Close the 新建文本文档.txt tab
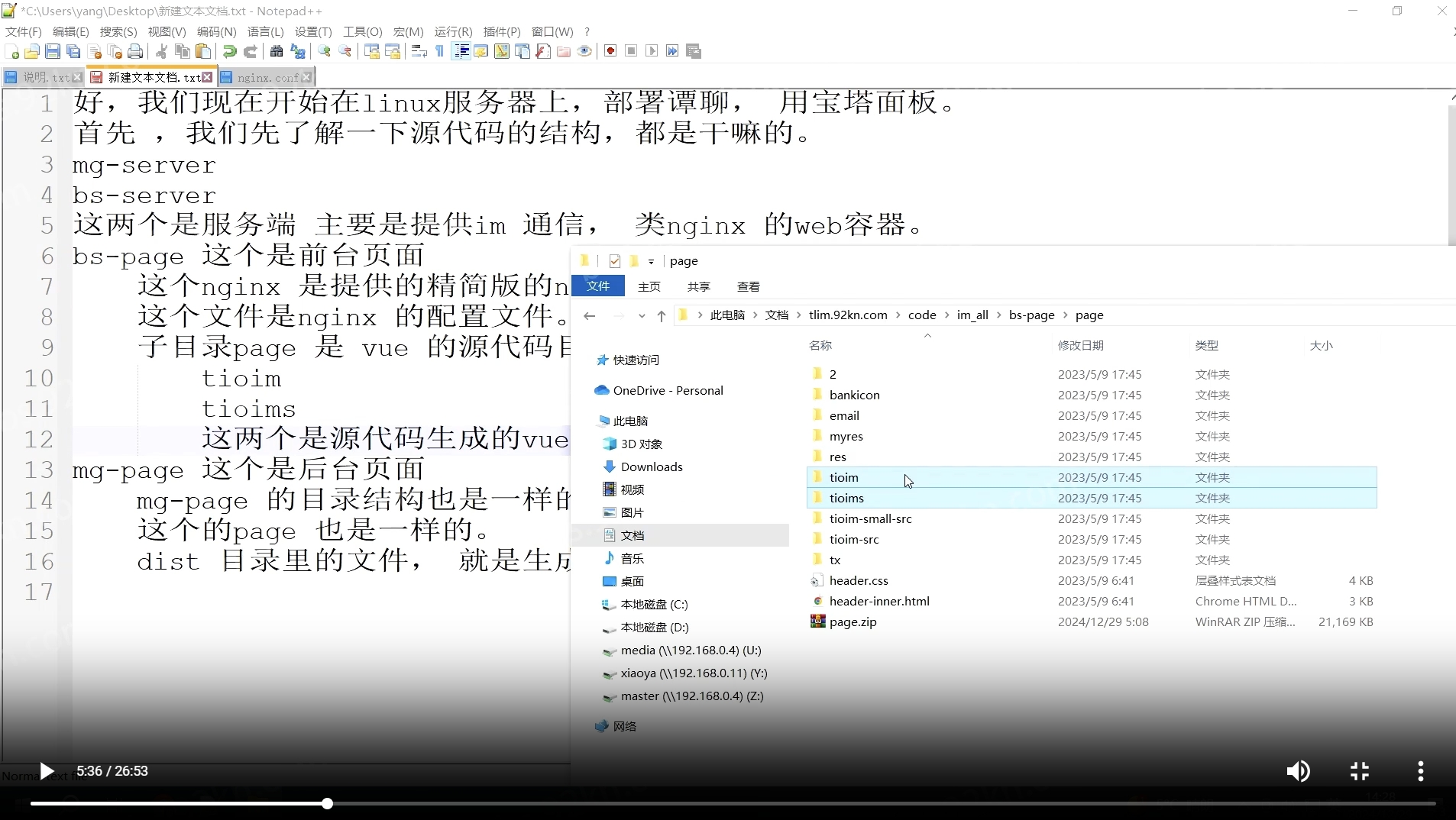This screenshot has width=1456, height=820. pyautogui.click(x=207, y=77)
